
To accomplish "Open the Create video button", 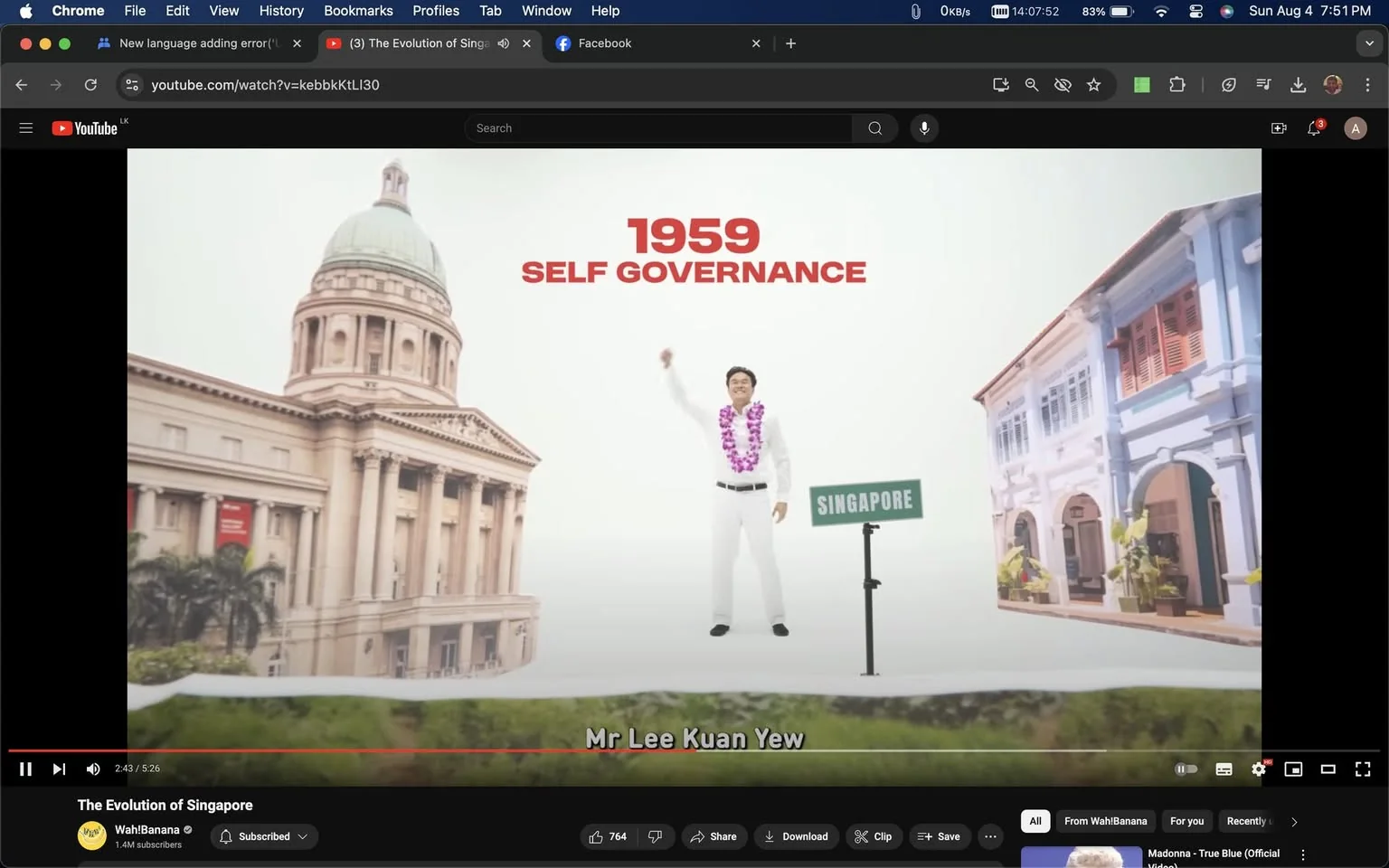I will 1279,128.
